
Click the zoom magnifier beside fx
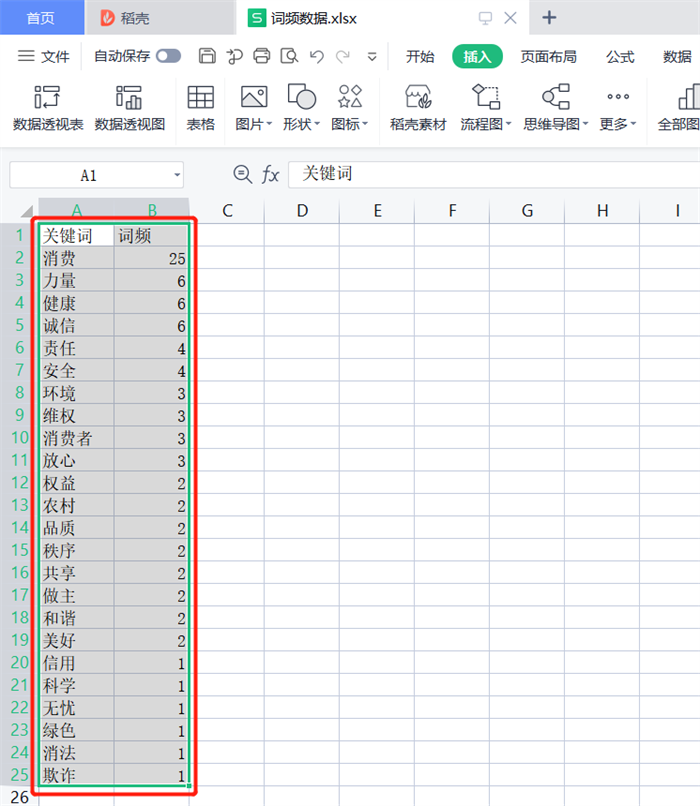tap(242, 174)
